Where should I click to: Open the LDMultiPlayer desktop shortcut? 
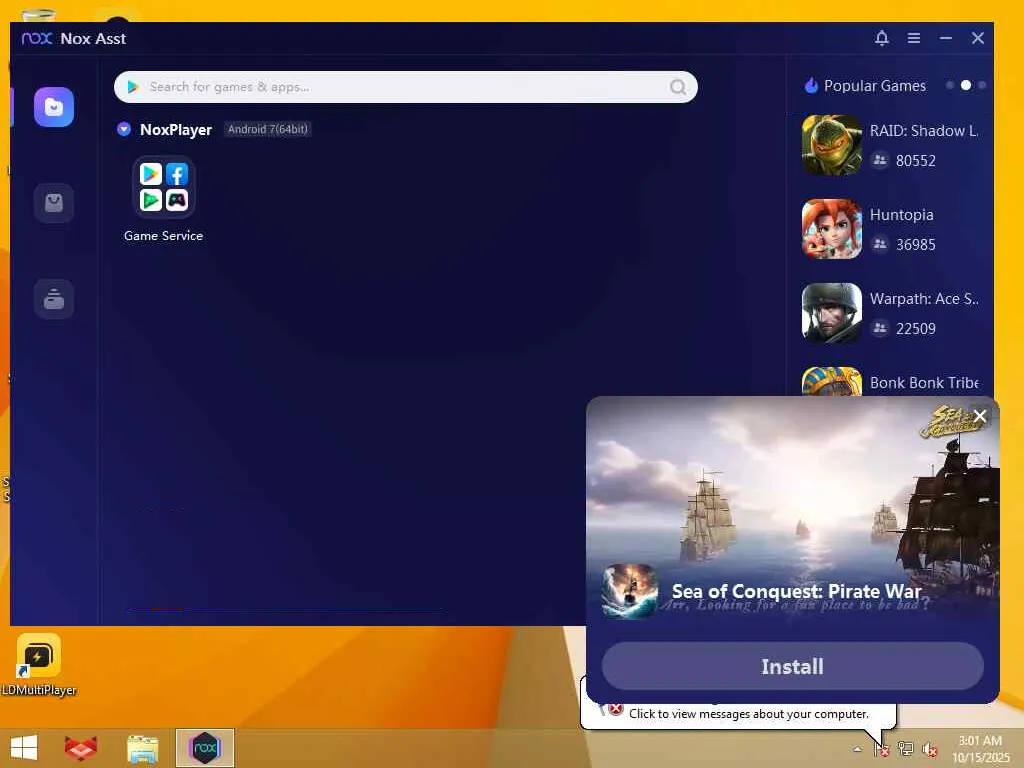[39, 664]
